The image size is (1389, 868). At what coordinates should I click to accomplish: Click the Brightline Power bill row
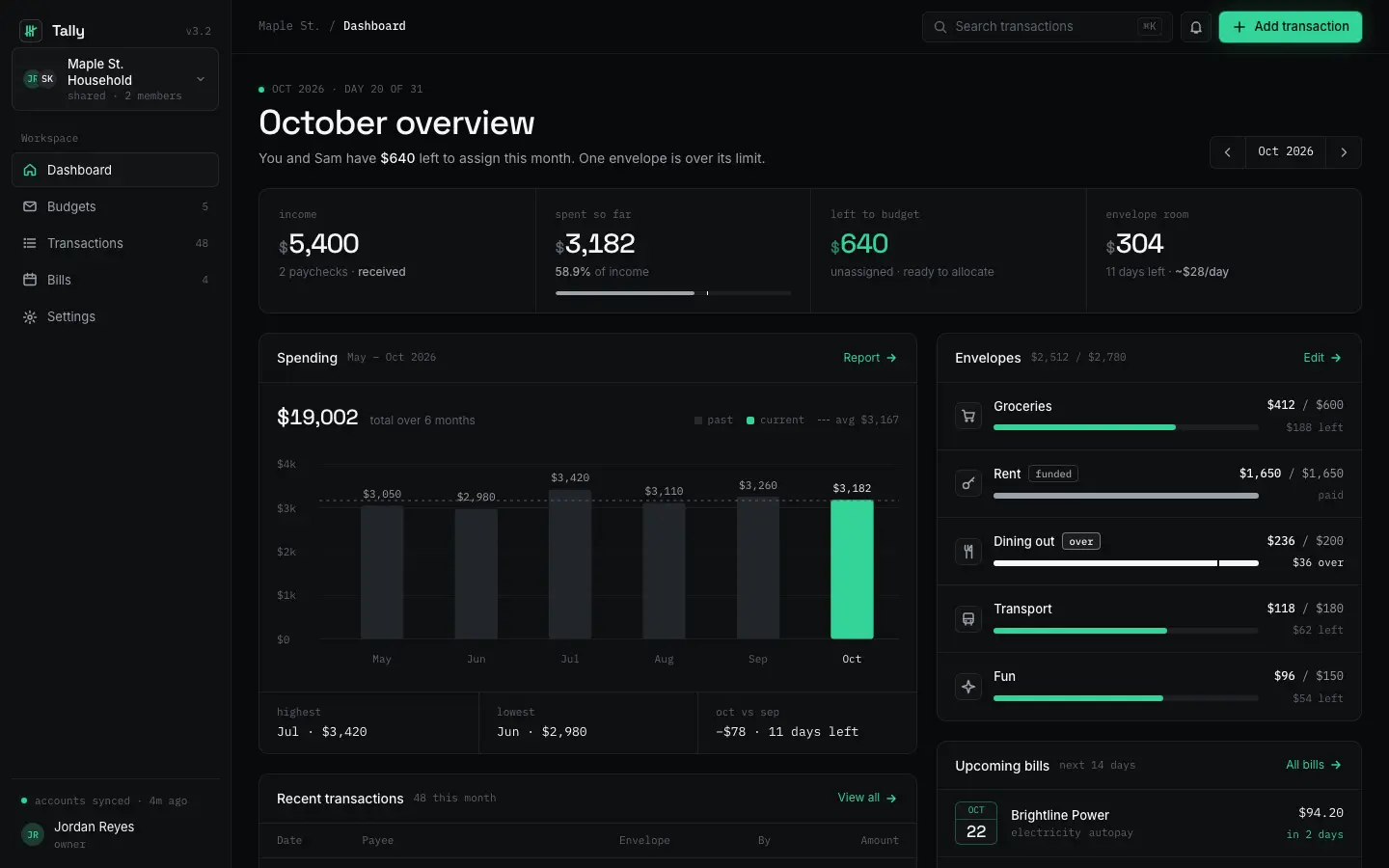[1149, 824]
